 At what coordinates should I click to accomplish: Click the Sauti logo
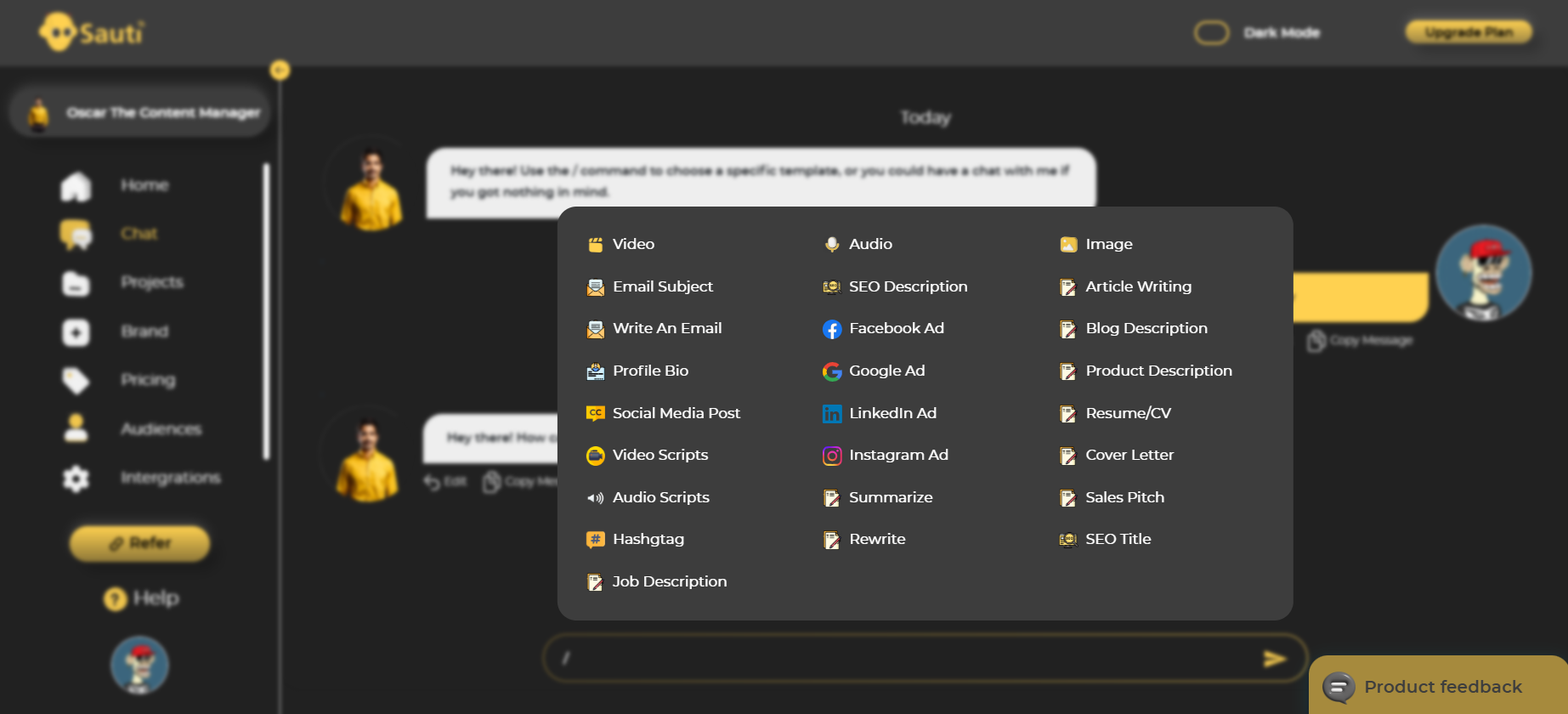click(x=92, y=32)
